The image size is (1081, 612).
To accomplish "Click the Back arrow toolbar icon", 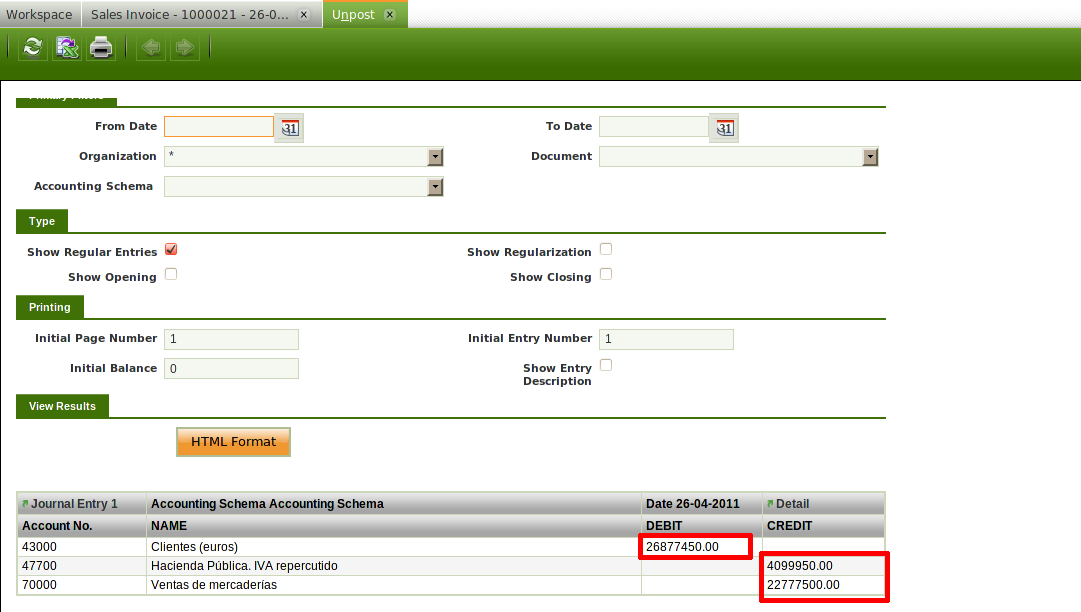I will pyautogui.click(x=151, y=48).
